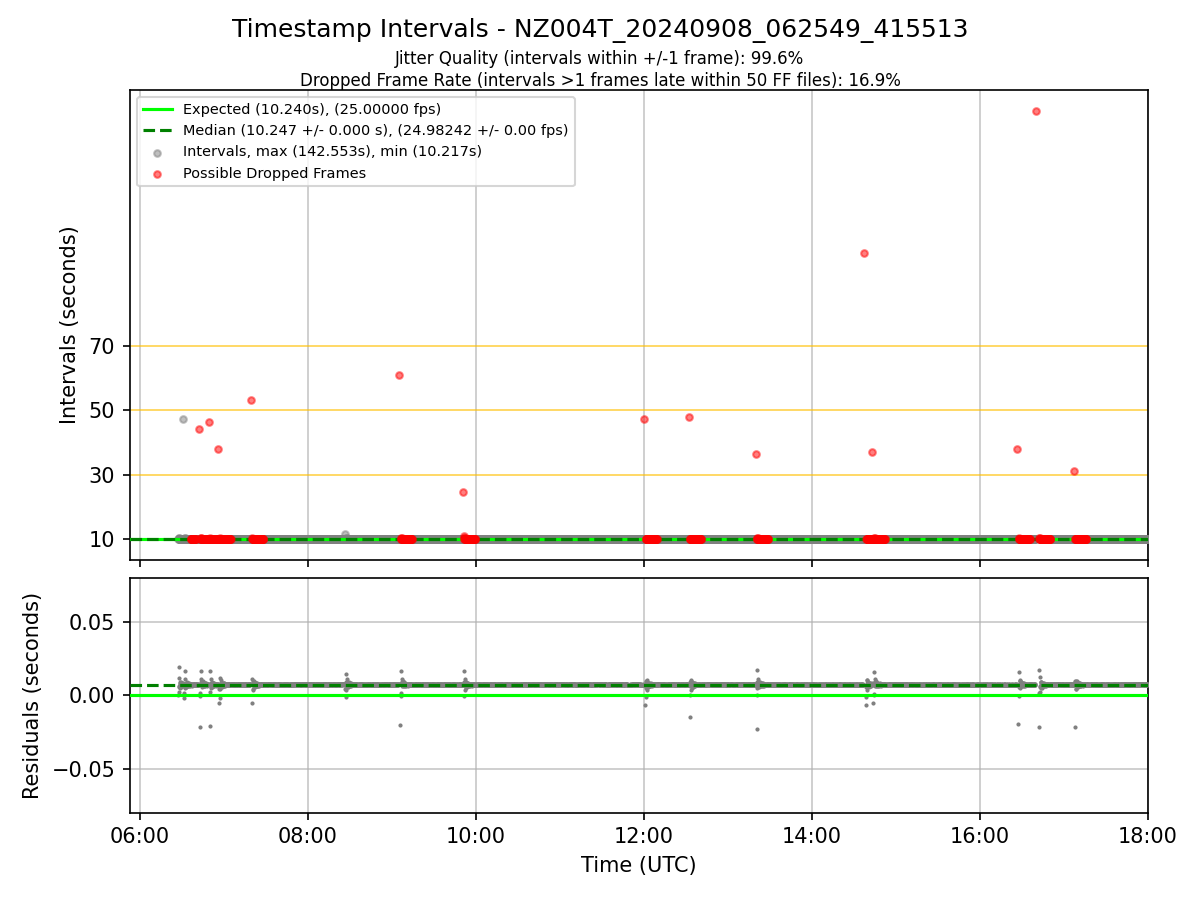Click the red point near 09:05 at about 61 seconds

coord(399,375)
